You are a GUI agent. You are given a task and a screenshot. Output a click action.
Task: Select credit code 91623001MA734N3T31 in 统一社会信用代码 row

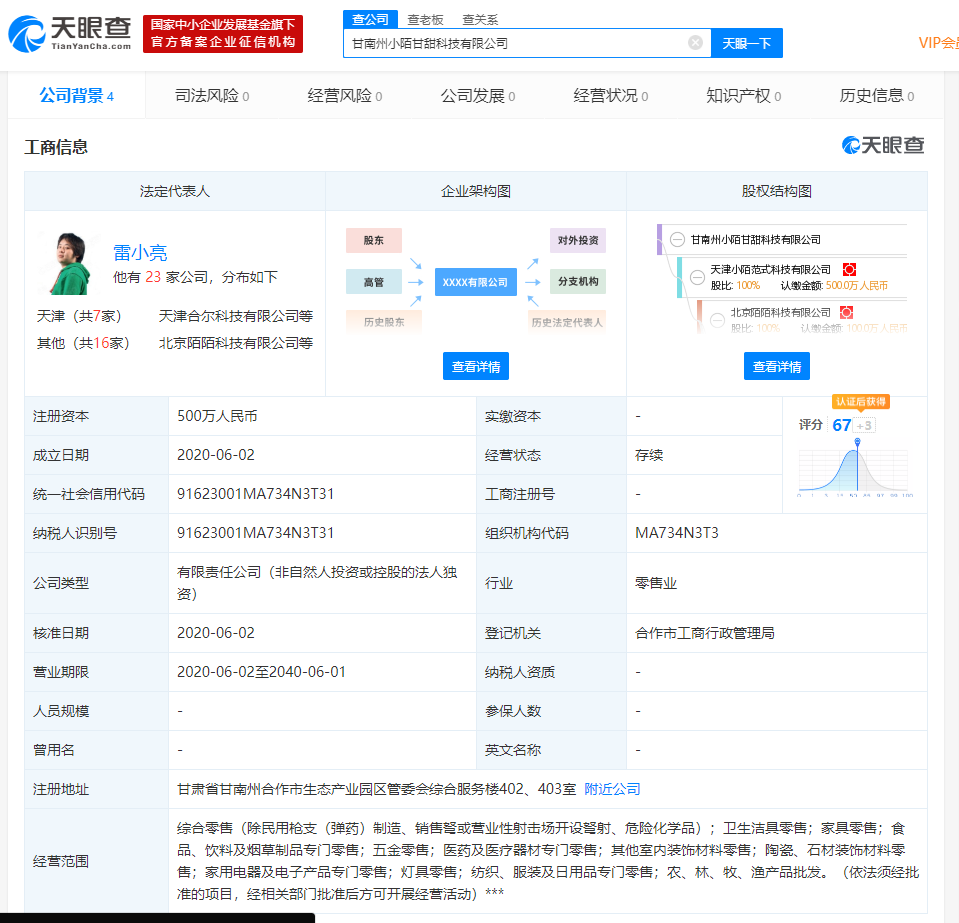[256, 494]
